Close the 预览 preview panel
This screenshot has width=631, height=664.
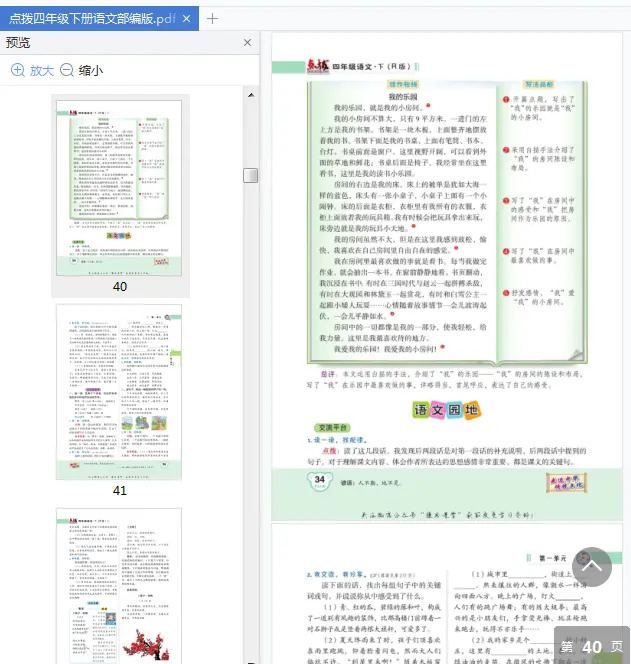pos(248,42)
